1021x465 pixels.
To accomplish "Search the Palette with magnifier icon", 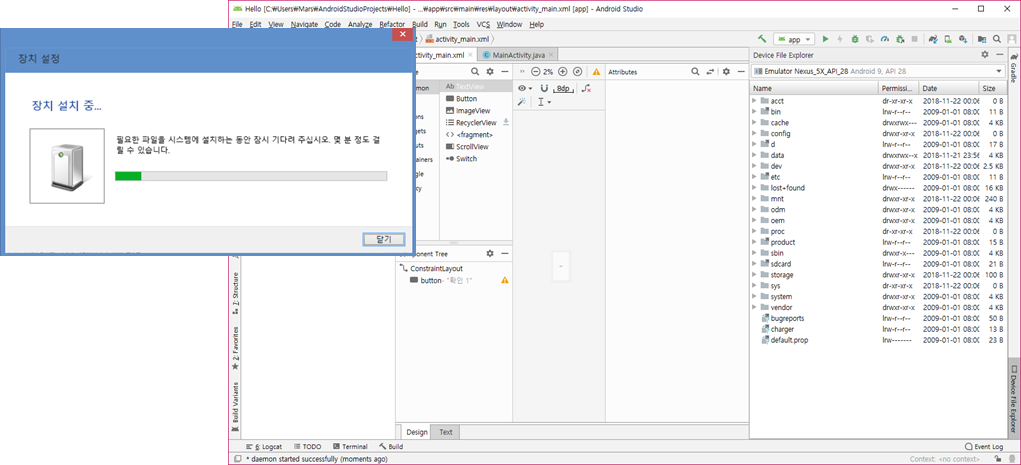I will click(475, 72).
